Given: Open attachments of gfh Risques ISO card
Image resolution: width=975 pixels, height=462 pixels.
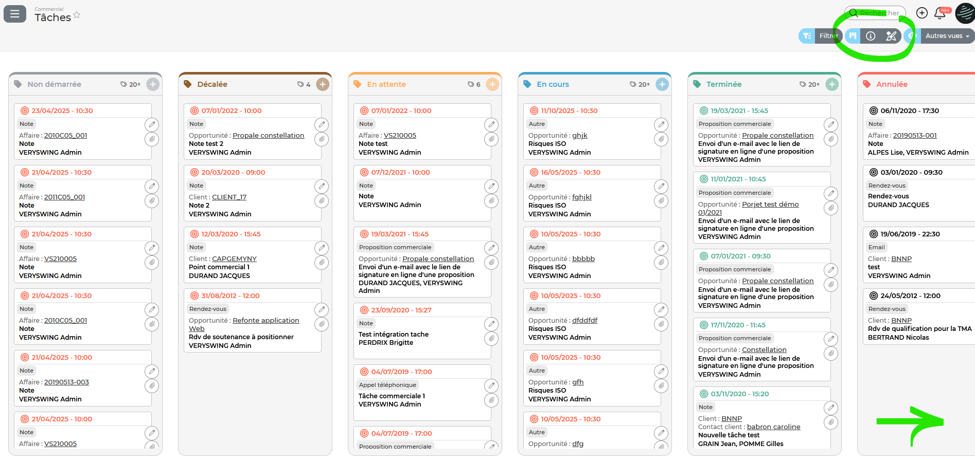Looking at the screenshot, I should pos(661,386).
